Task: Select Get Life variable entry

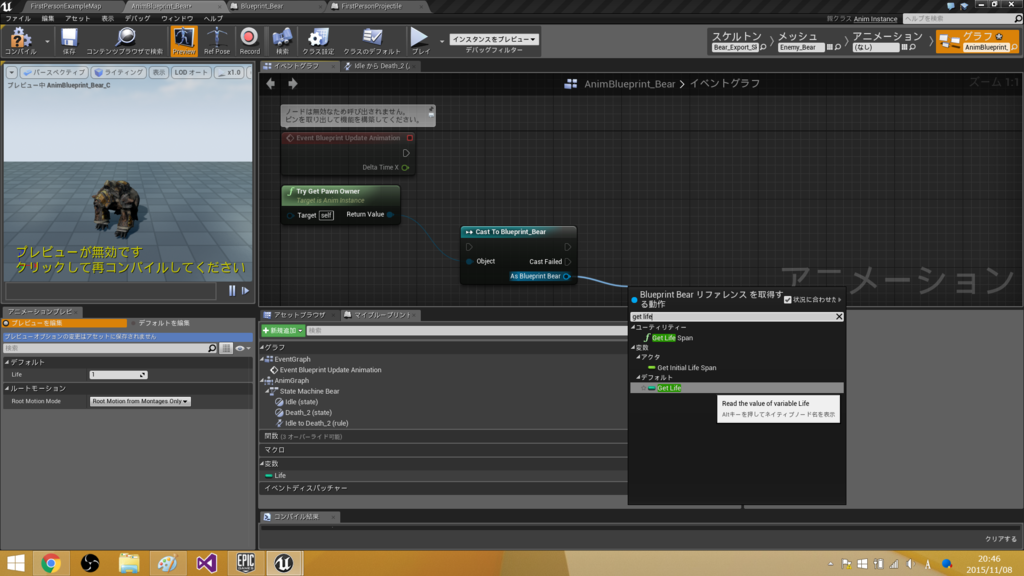Action: click(737, 388)
